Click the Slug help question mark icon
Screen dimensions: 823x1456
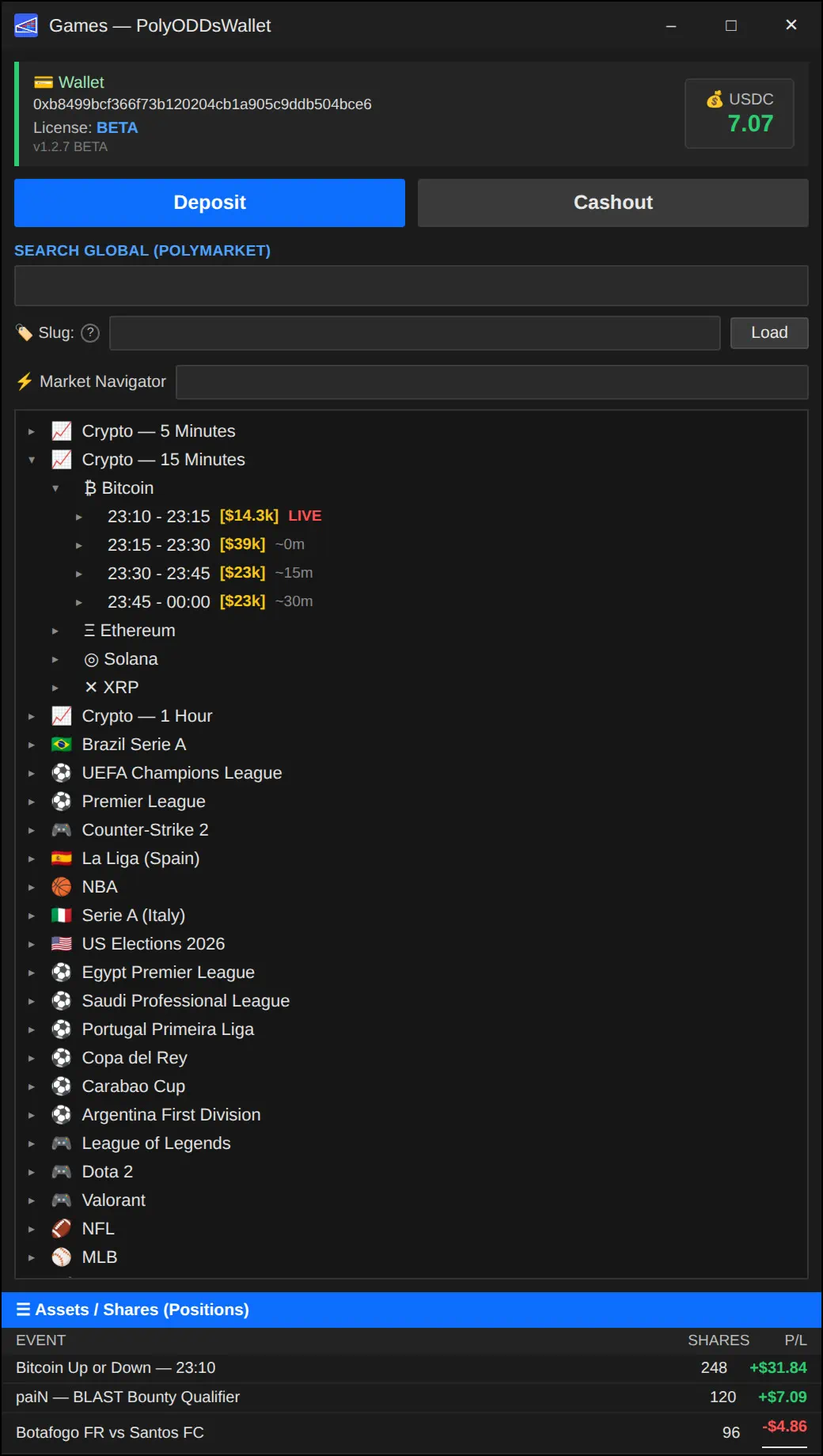pos(90,333)
